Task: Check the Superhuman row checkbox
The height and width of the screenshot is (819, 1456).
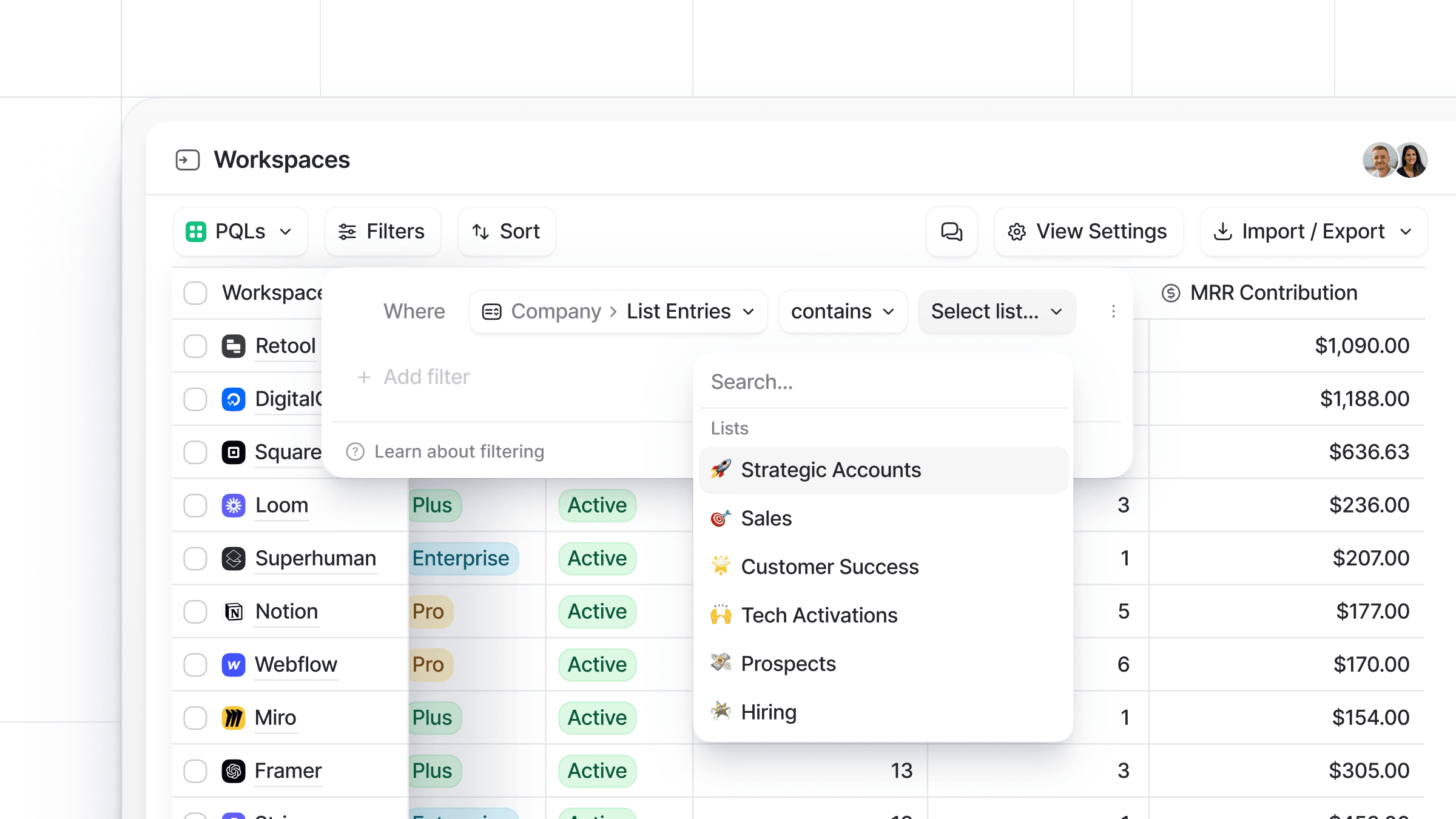Action: pos(195,559)
